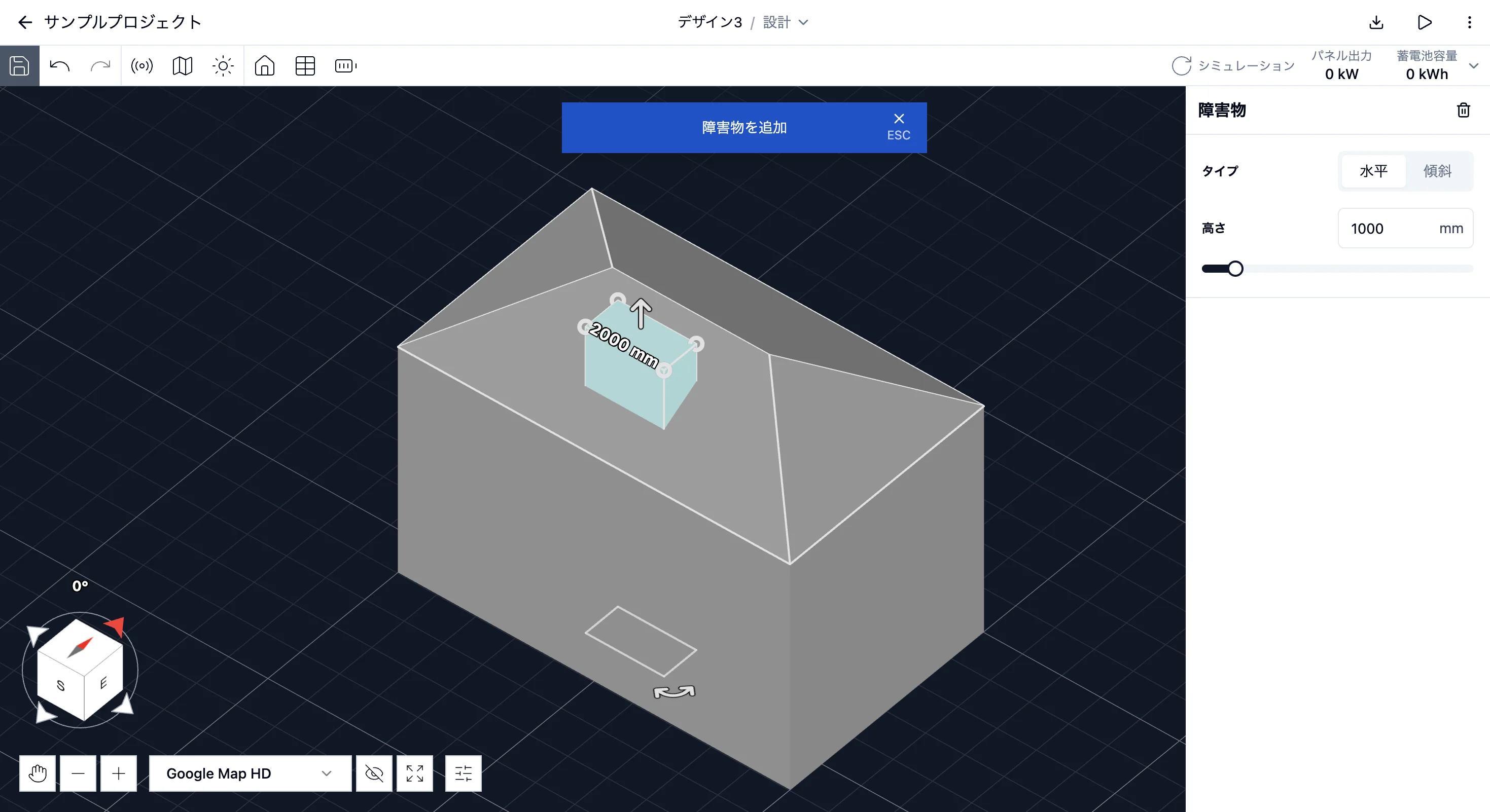Click the save floppy-disk icon
Viewport: 1490px width, 812px height.
[19, 66]
